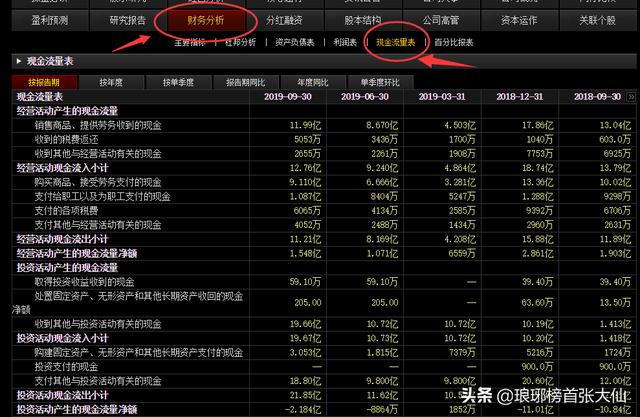
Task: Open the 百分比报表 link
Action: [454, 42]
